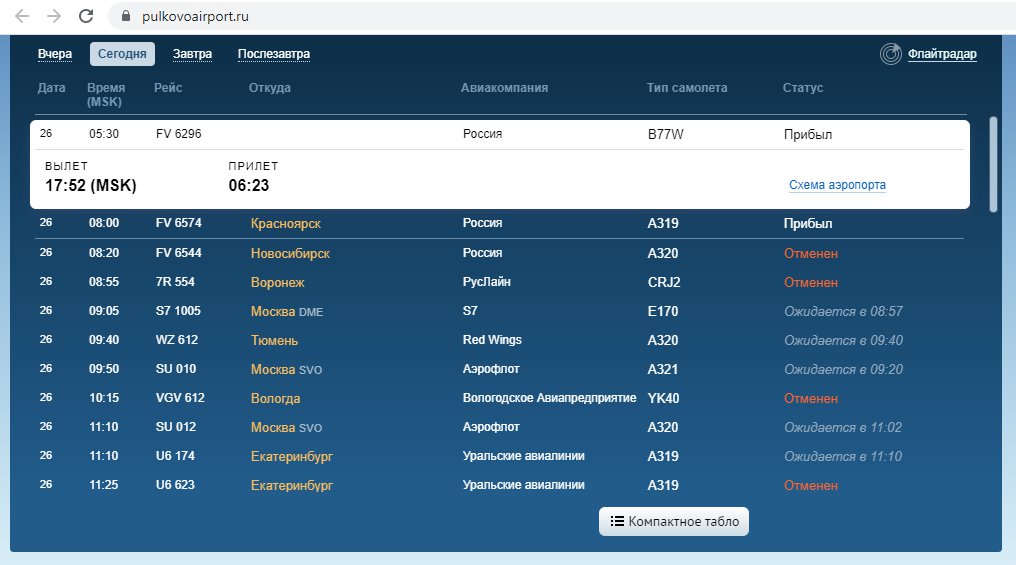
Task: Click the aircraft type B77W
Action: [x=665, y=134]
